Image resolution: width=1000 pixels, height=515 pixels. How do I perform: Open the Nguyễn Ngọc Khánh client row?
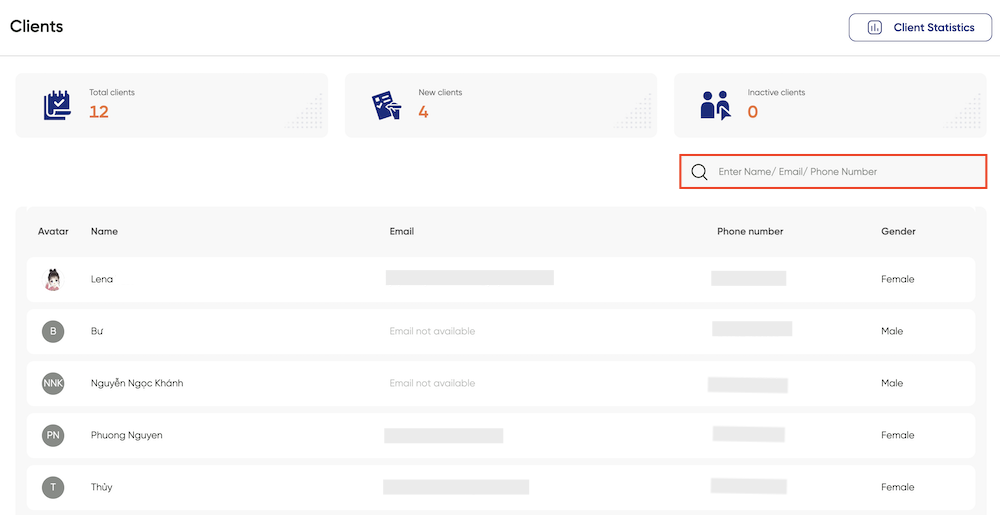(501, 384)
